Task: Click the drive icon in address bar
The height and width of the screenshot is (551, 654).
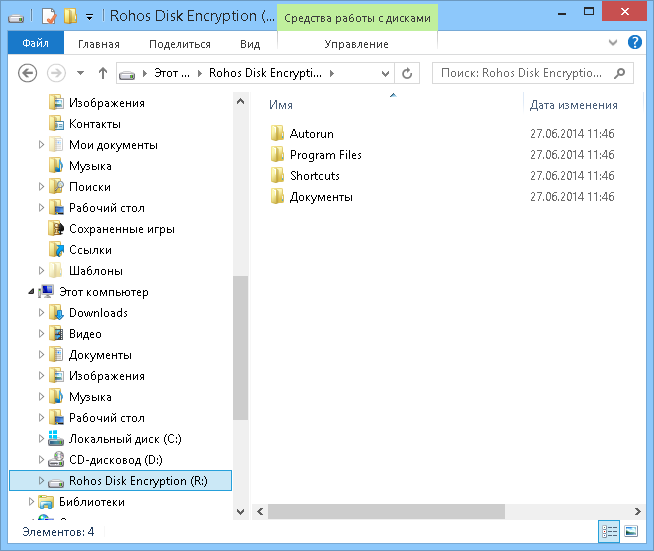Action: point(127,74)
